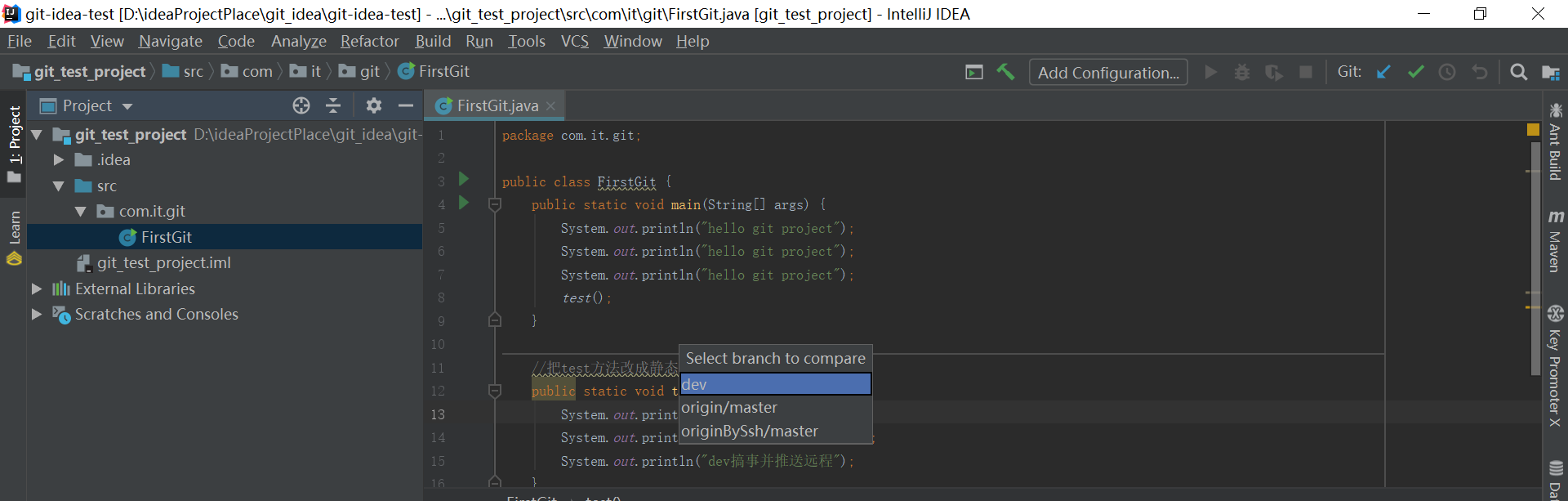Click run gutter arrow beside main method
This screenshot has height=501, width=1568.
(x=464, y=202)
